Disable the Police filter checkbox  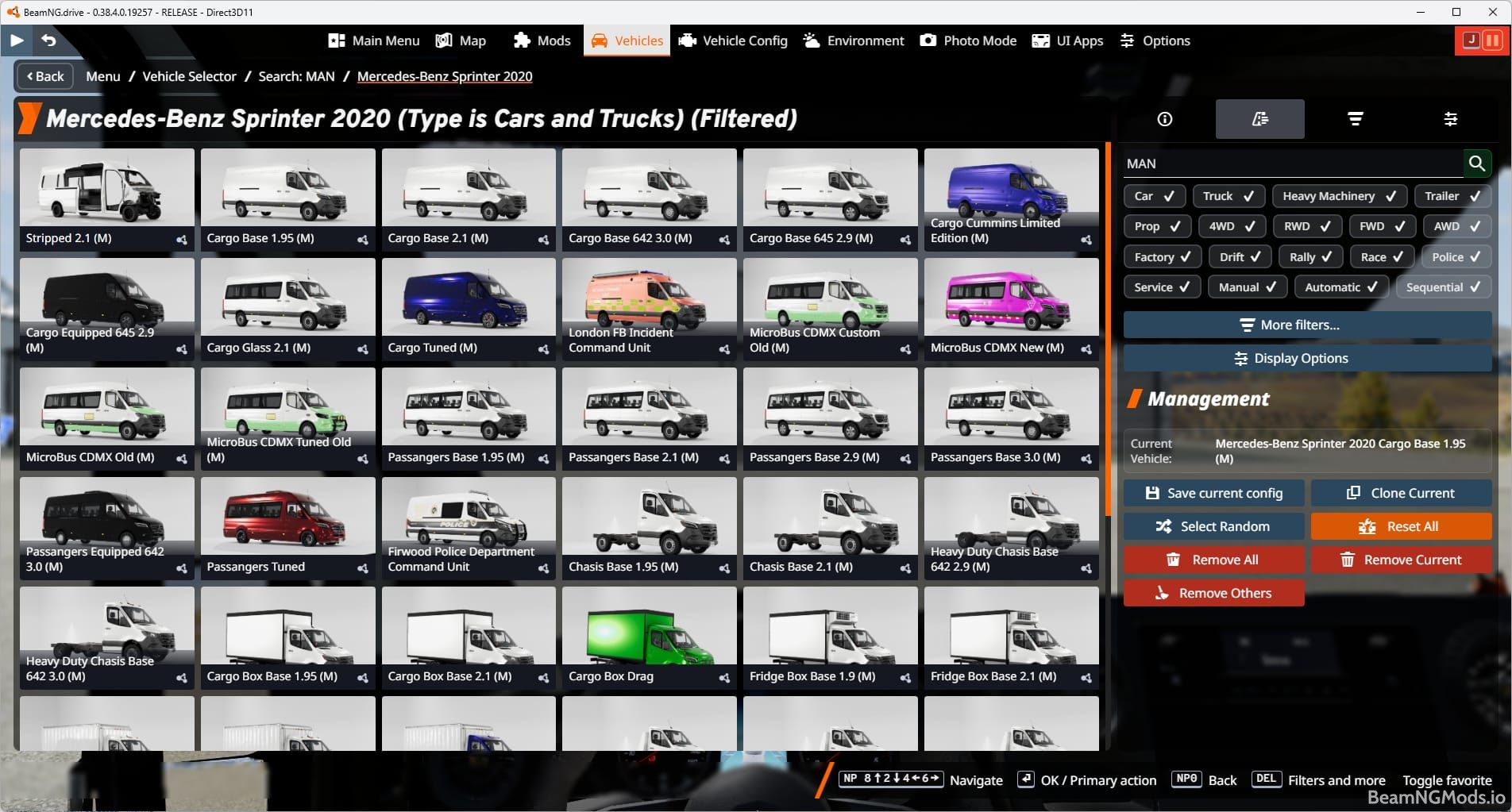[x=1455, y=256]
